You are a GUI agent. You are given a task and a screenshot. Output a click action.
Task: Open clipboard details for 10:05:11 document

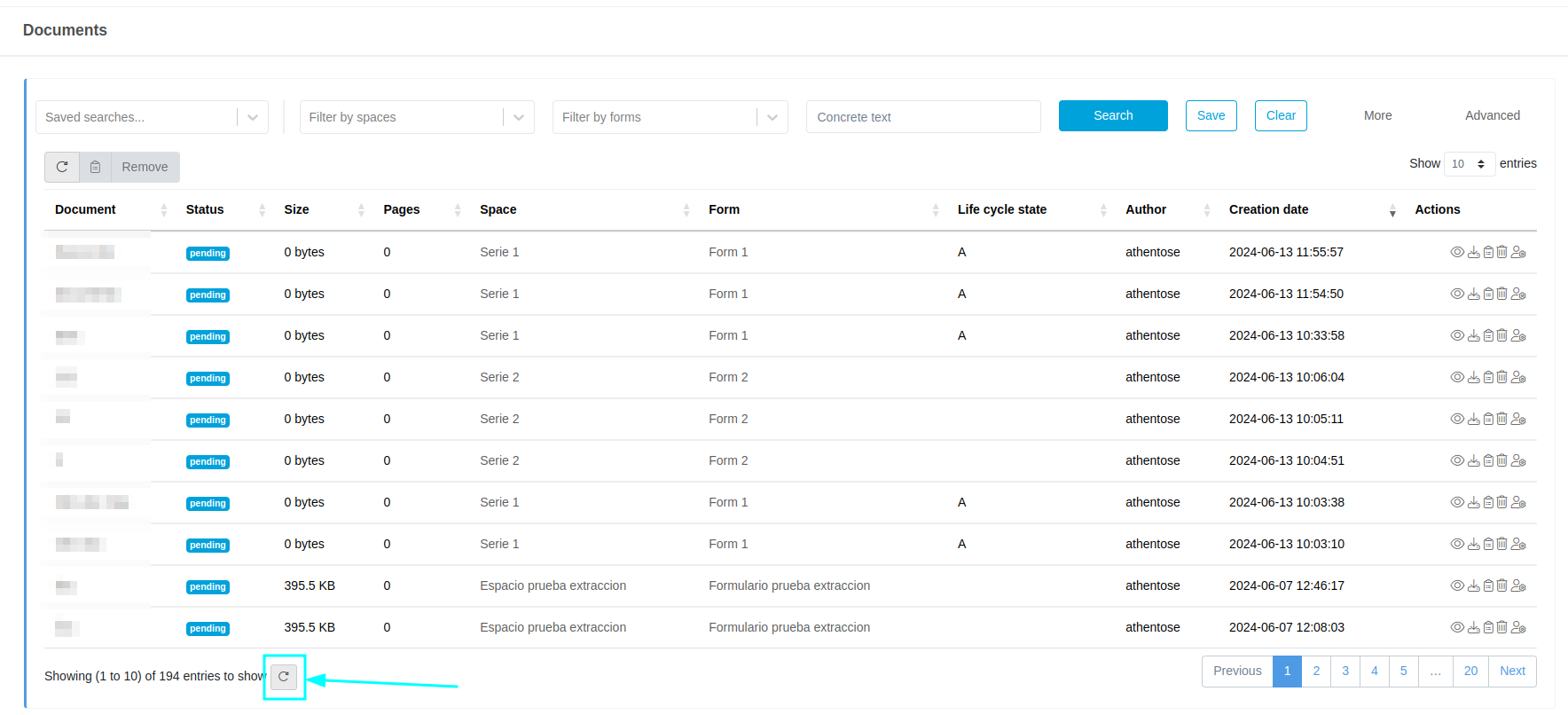(1488, 419)
